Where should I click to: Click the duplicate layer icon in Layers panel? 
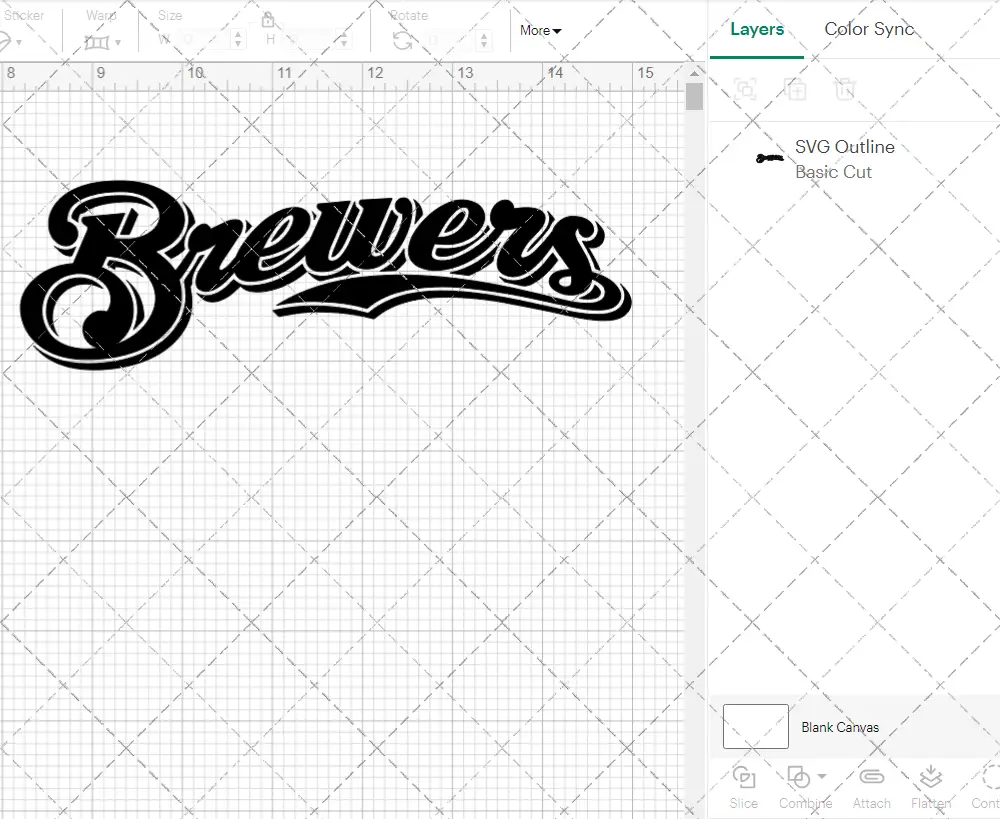coord(795,89)
